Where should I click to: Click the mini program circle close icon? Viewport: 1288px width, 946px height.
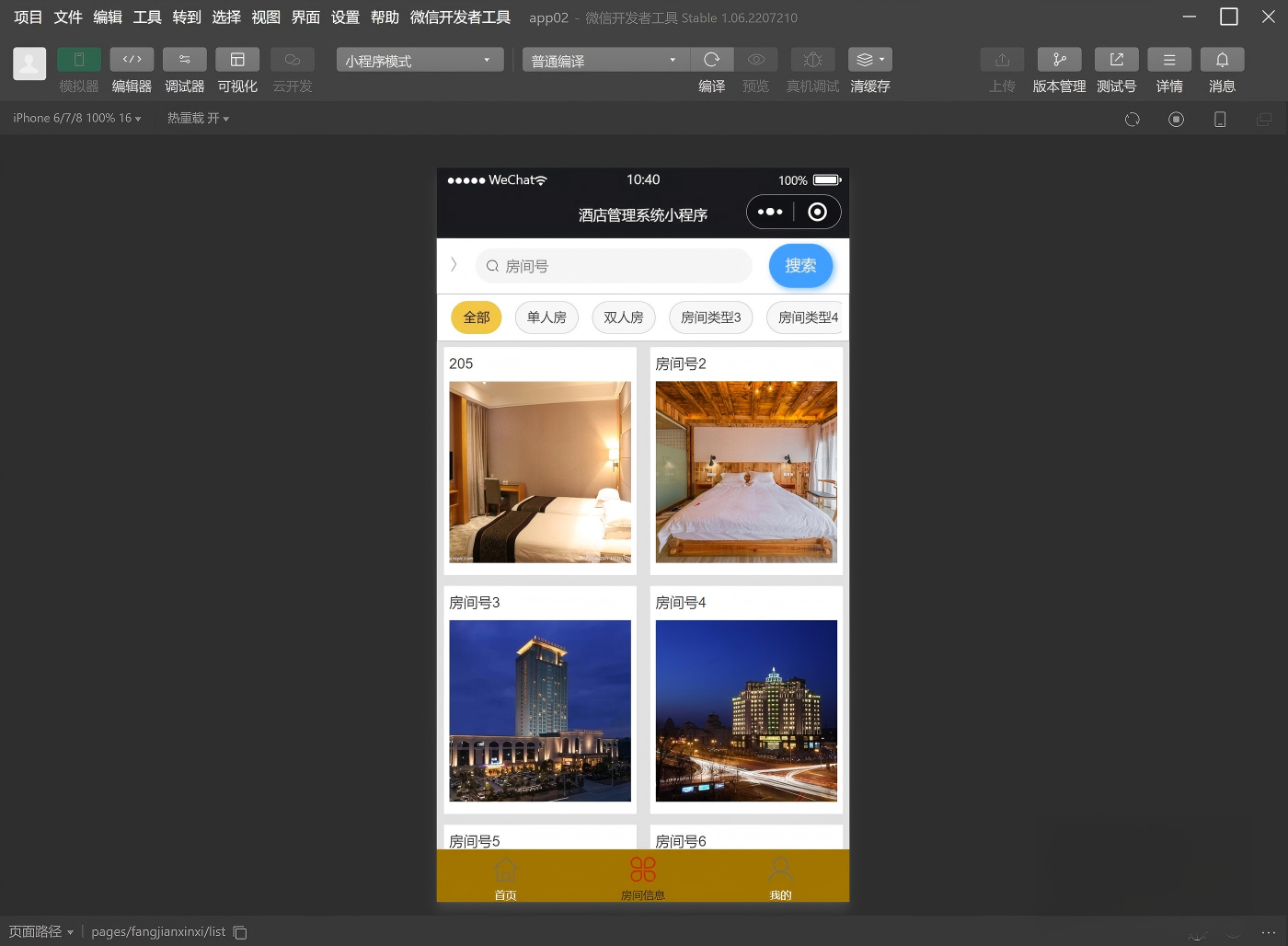[x=817, y=213]
